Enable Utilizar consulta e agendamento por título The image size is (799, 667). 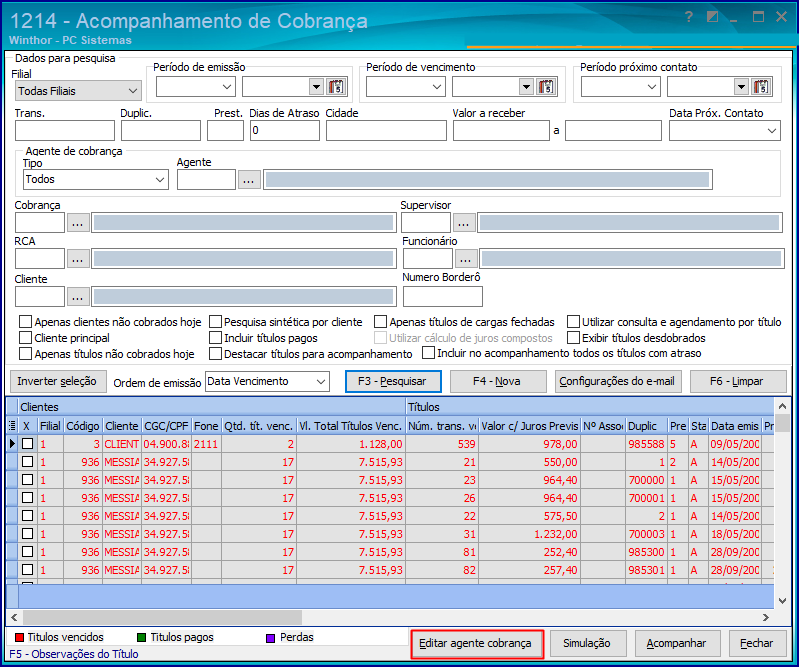[573, 322]
